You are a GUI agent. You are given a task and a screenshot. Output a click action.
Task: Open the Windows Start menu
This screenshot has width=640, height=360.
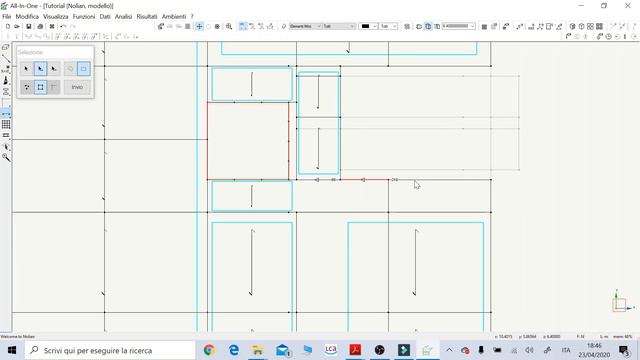tap(12, 350)
